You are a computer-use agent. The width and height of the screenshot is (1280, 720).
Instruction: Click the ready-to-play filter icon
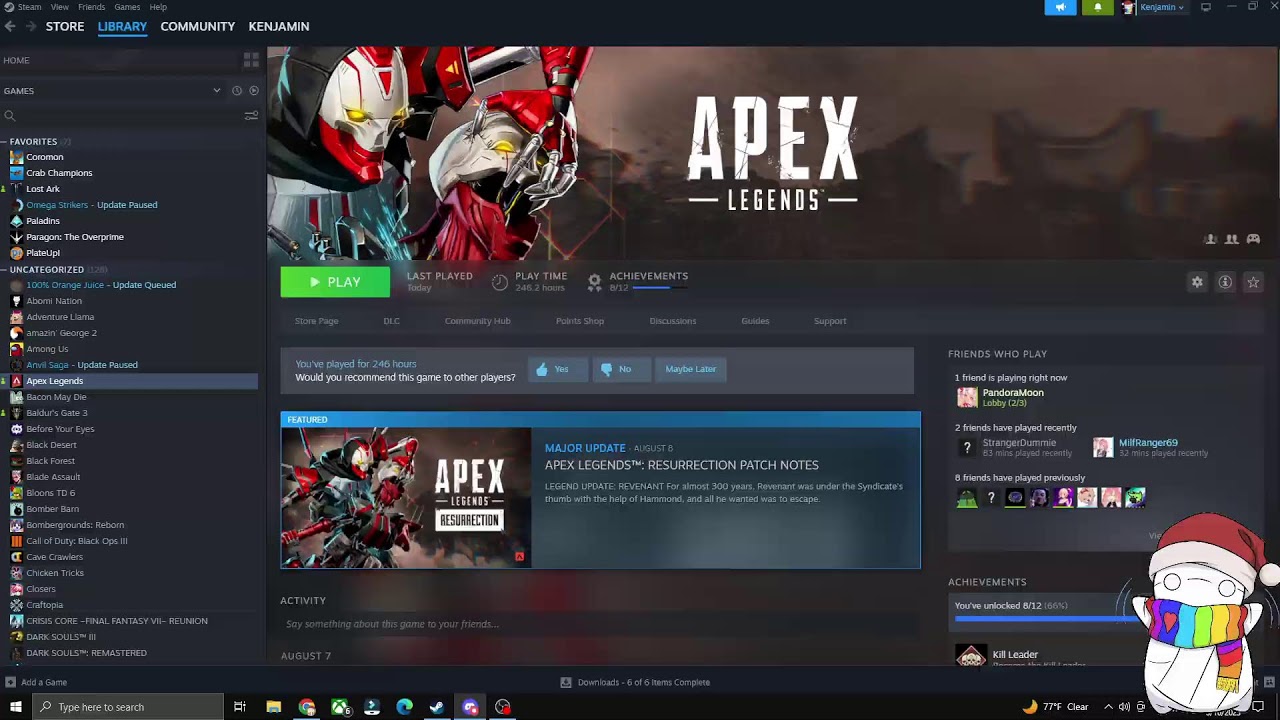point(254,91)
